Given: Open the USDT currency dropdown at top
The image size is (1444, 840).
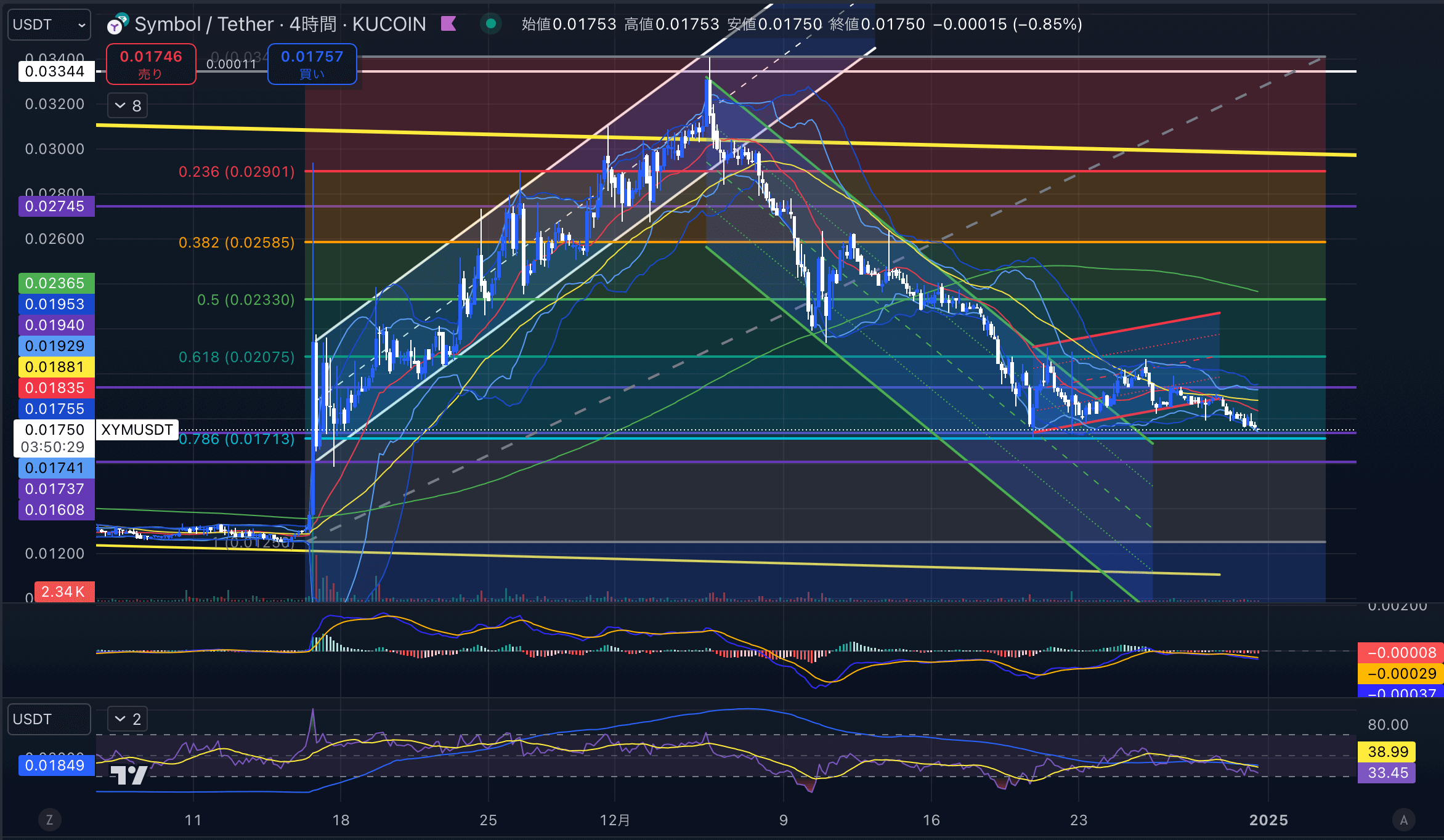Looking at the screenshot, I should [49, 25].
